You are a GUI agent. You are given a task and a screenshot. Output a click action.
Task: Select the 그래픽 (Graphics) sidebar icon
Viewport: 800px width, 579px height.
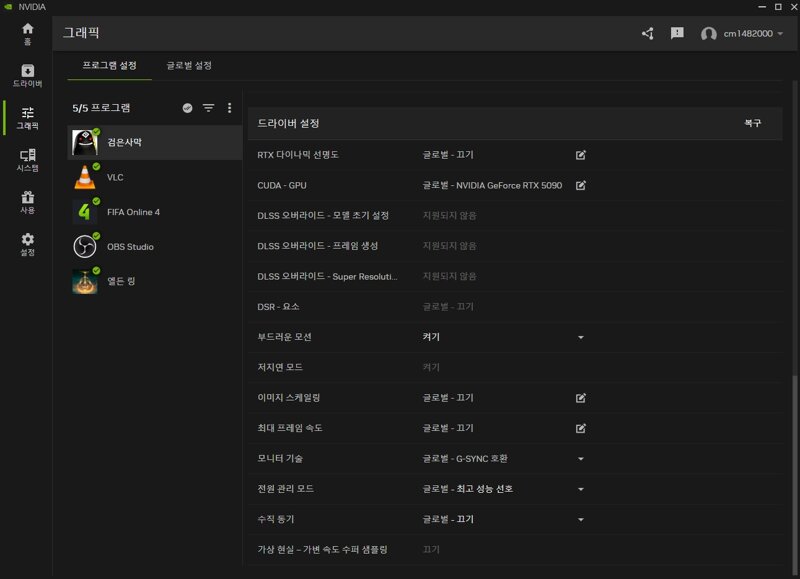(28, 118)
